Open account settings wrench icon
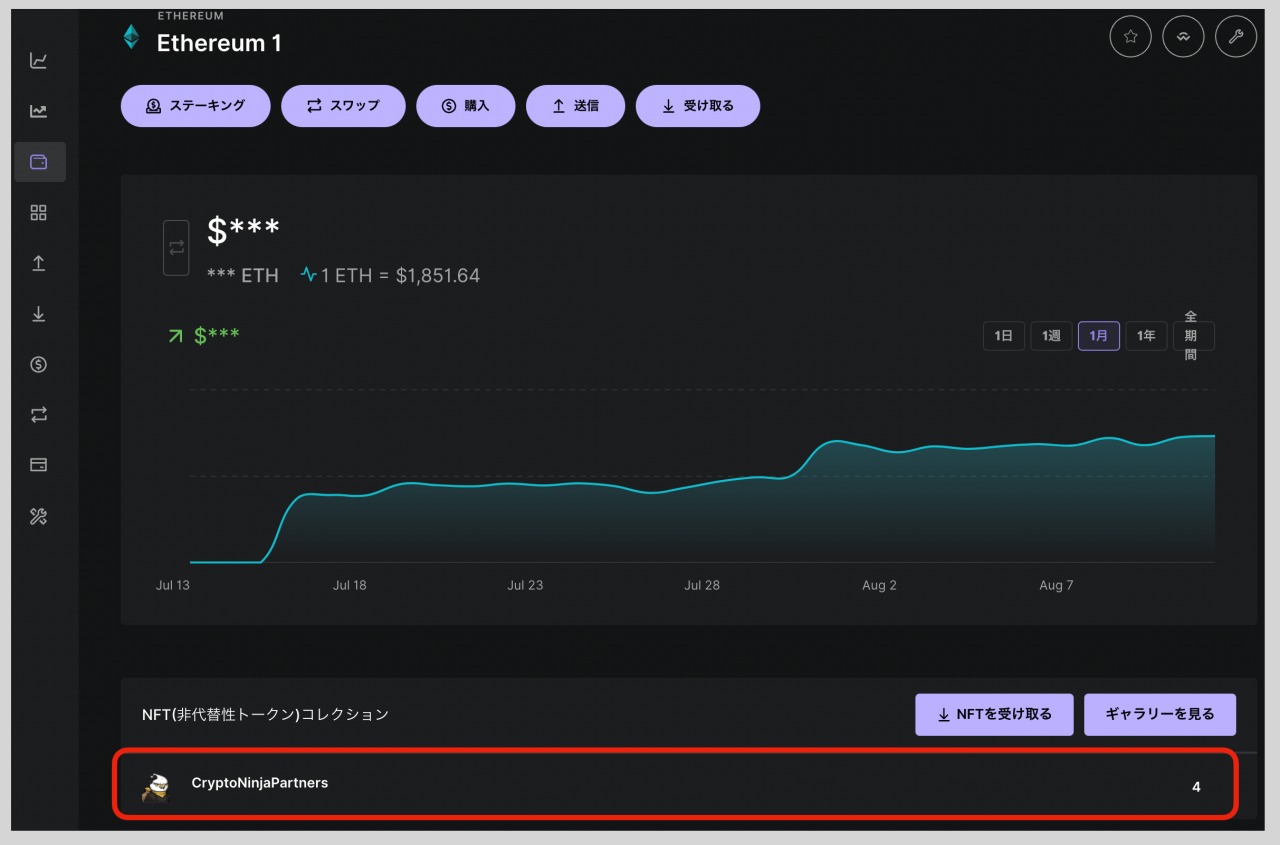The height and width of the screenshot is (845, 1280). (x=1235, y=37)
